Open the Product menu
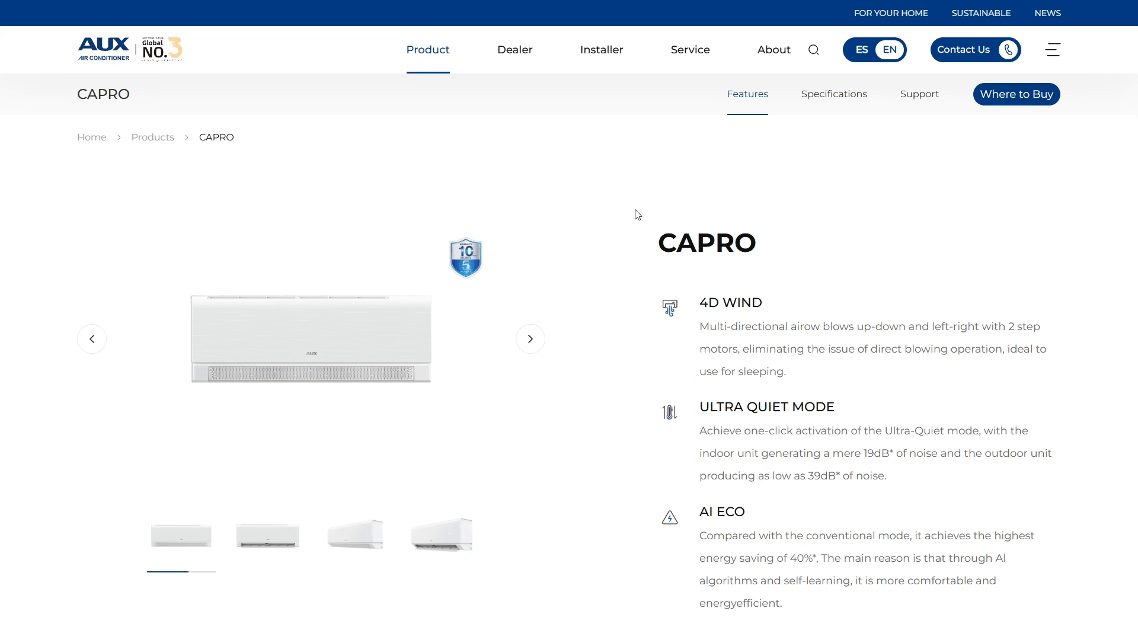1138x640 pixels. pyautogui.click(x=427, y=49)
